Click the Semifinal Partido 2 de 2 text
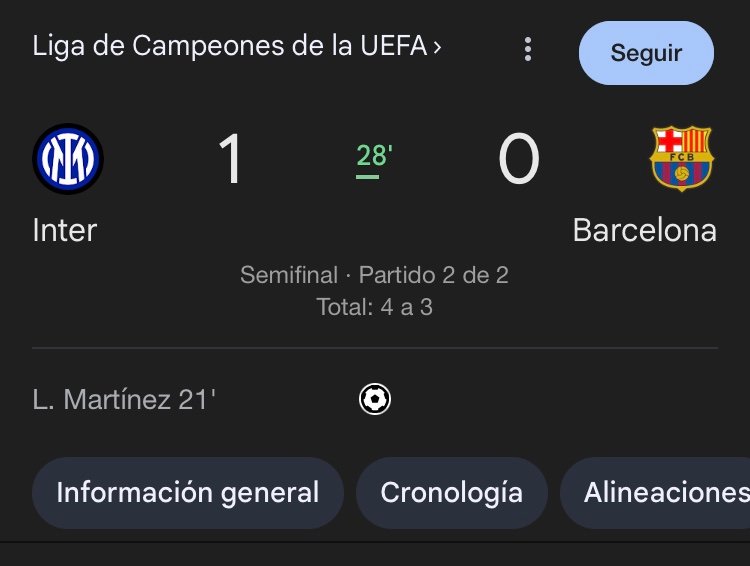Screen dimensions: 750x566 [x=374, y=275]
